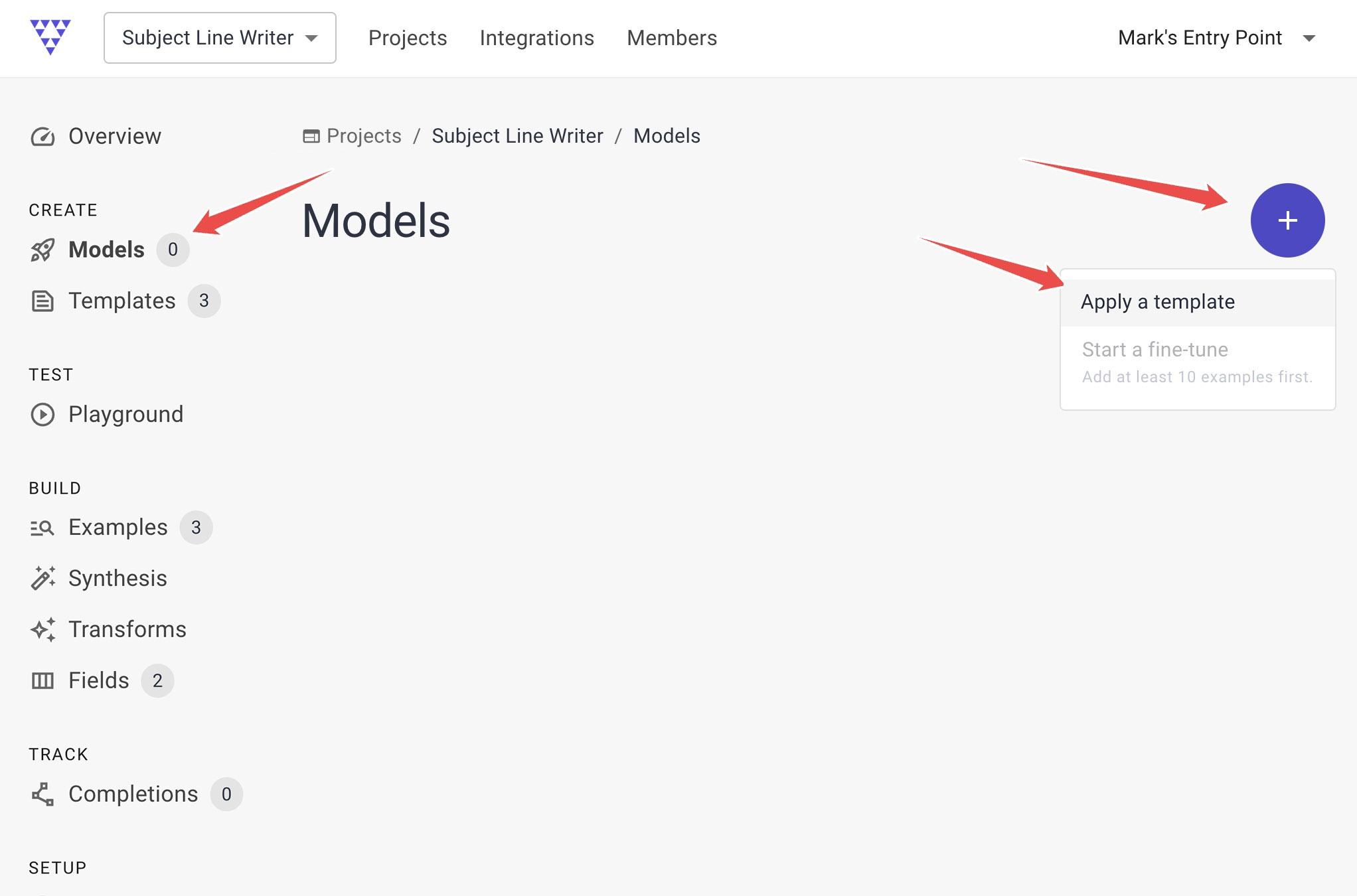Click the Models rocket icon
The width and height of the screenshot is (1357, 896).
[42, 250]
